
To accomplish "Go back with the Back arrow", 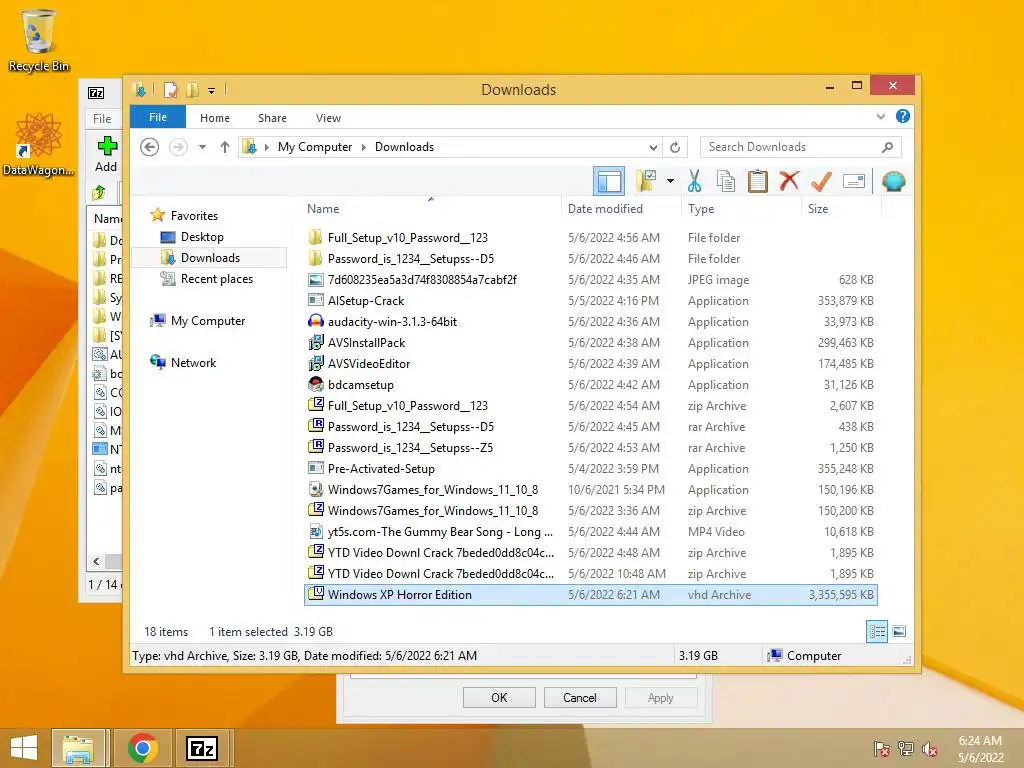I will coord(150,147).
